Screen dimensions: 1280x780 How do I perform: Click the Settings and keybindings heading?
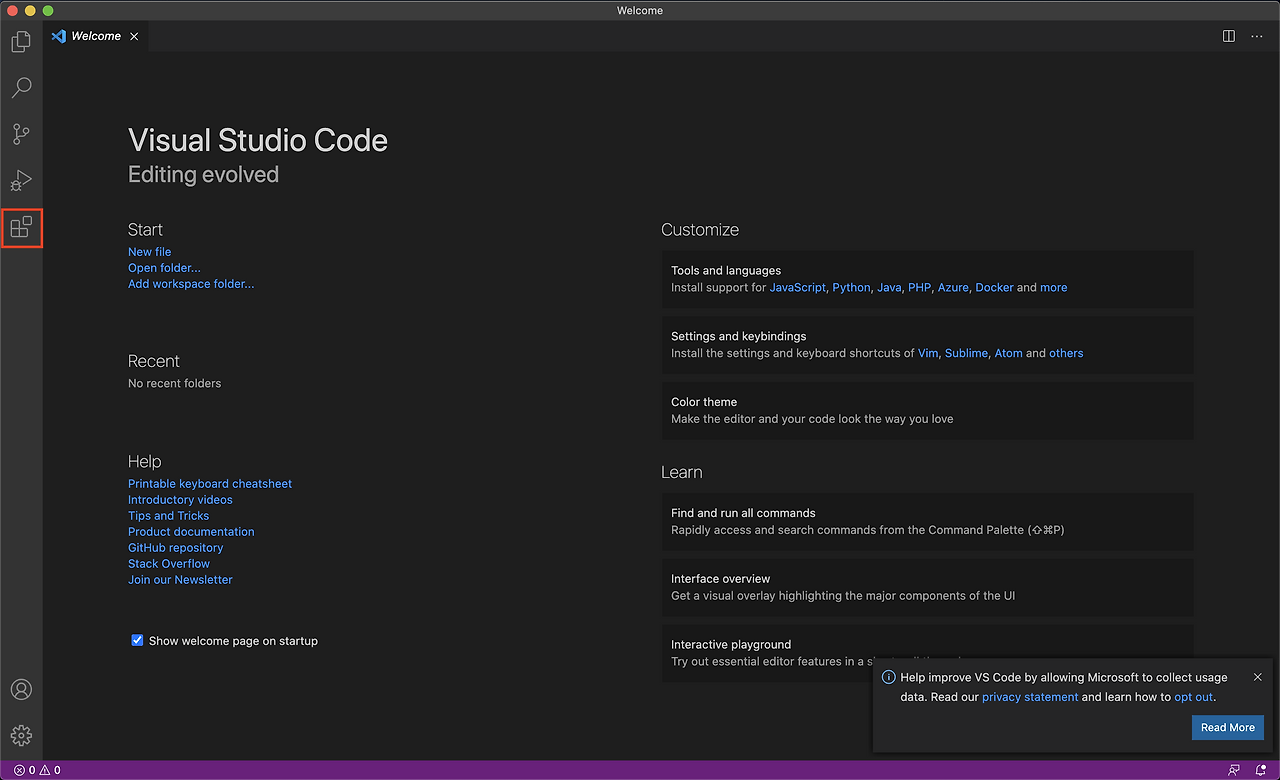[738, 336]
